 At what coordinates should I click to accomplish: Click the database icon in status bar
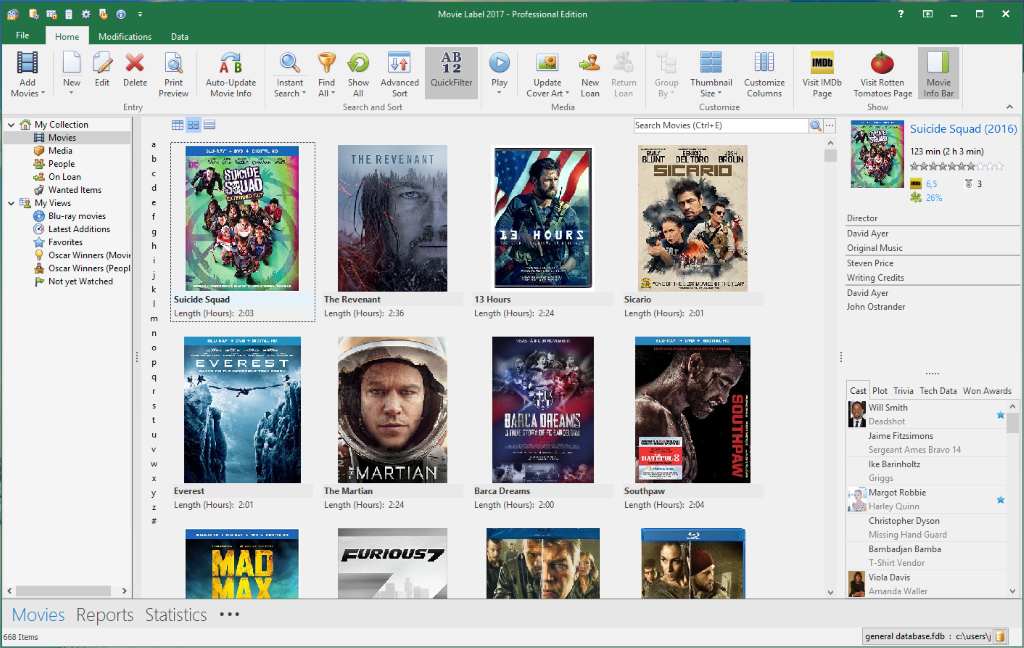(x=1000, y=636)
